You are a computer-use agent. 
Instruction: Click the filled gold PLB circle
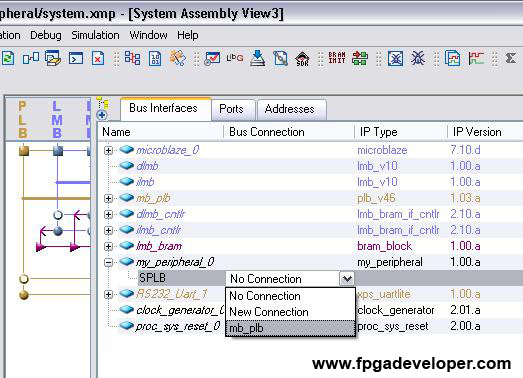click(x=24, y=295)
